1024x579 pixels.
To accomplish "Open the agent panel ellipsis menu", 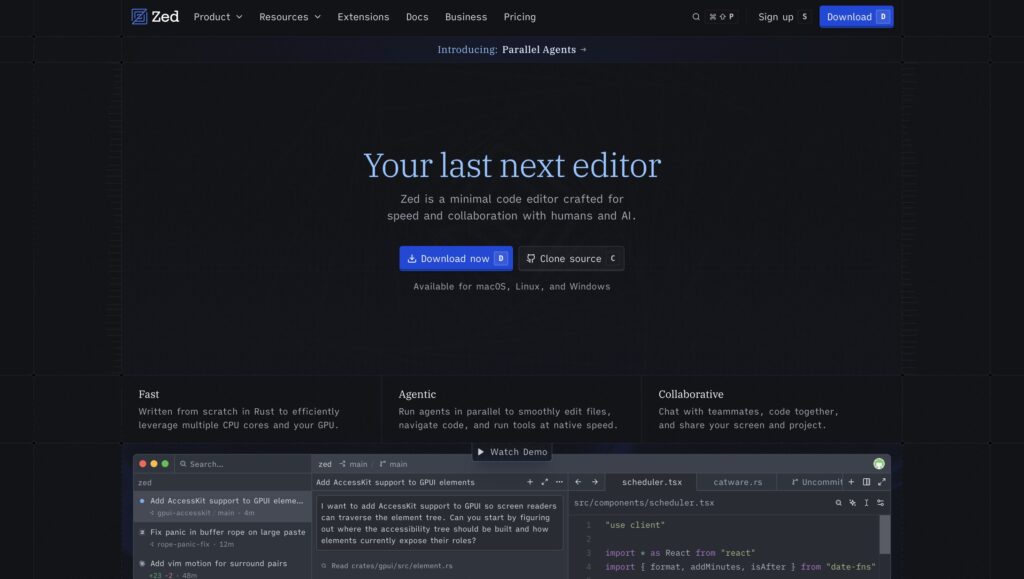I will coord(559,482).
